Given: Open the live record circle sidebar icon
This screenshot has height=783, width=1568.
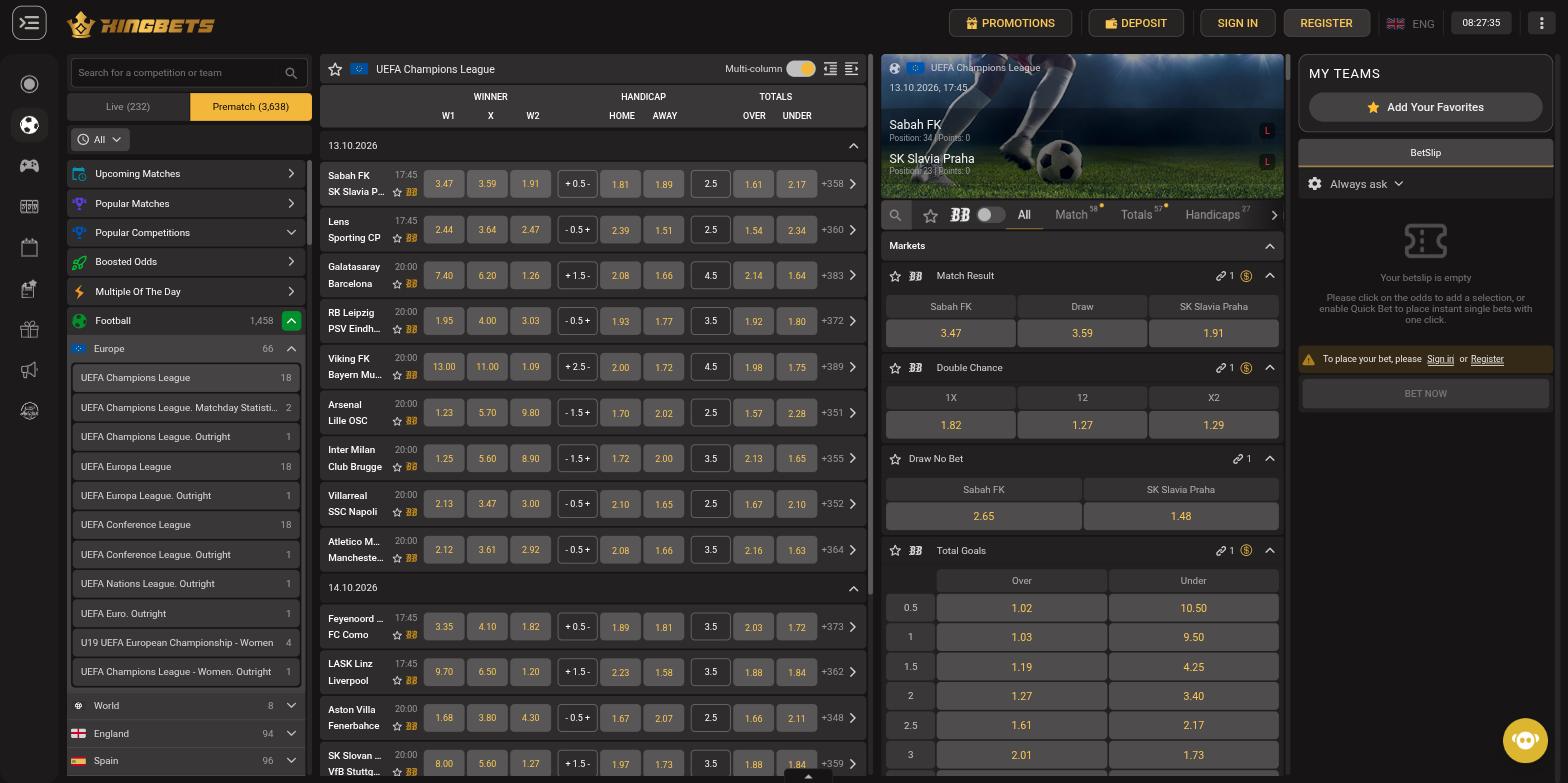Looking at the screenshot, I should point(29,84).
